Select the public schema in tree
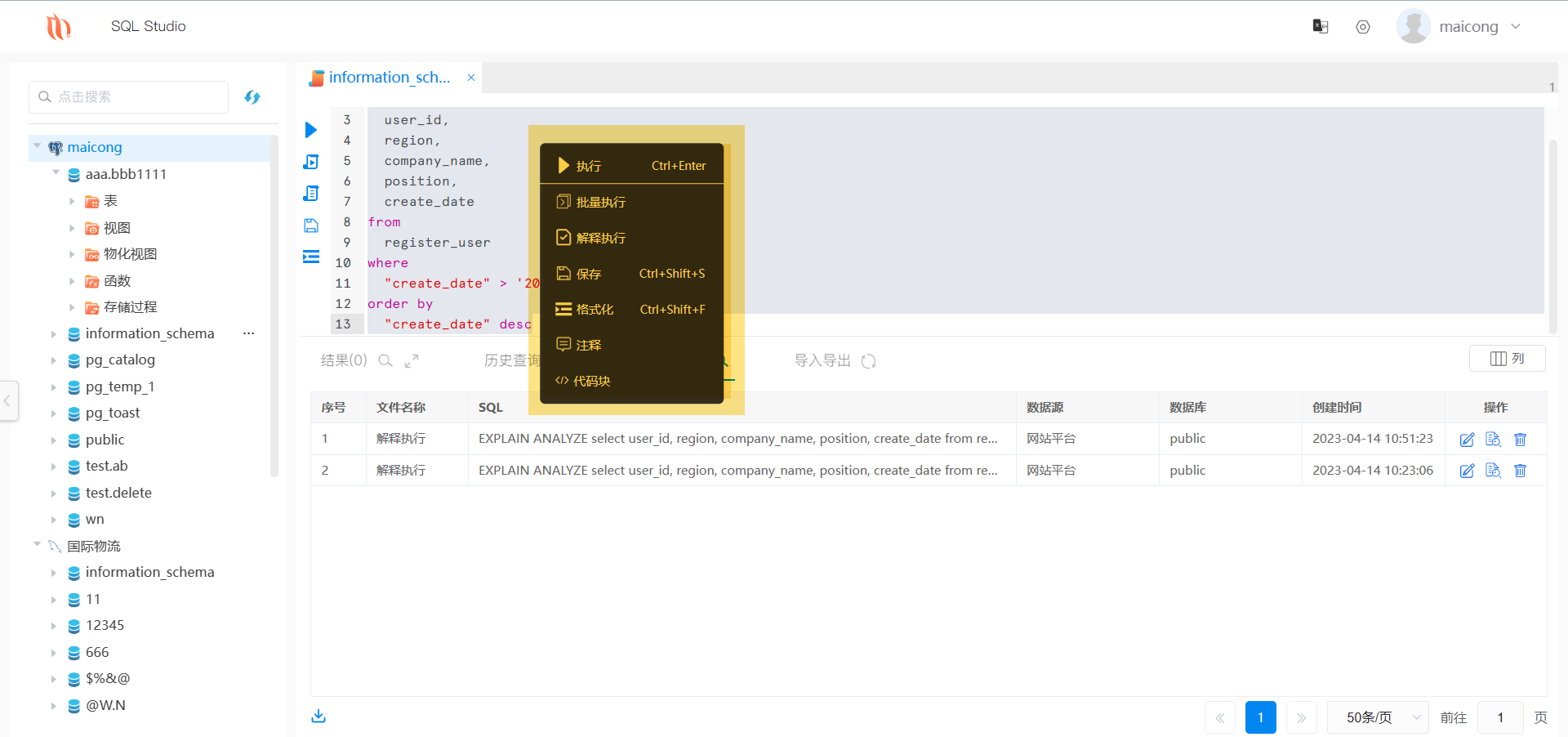The height and width of the screenshot is (737, 1568). pyautogui.click(x=105, y=440)
